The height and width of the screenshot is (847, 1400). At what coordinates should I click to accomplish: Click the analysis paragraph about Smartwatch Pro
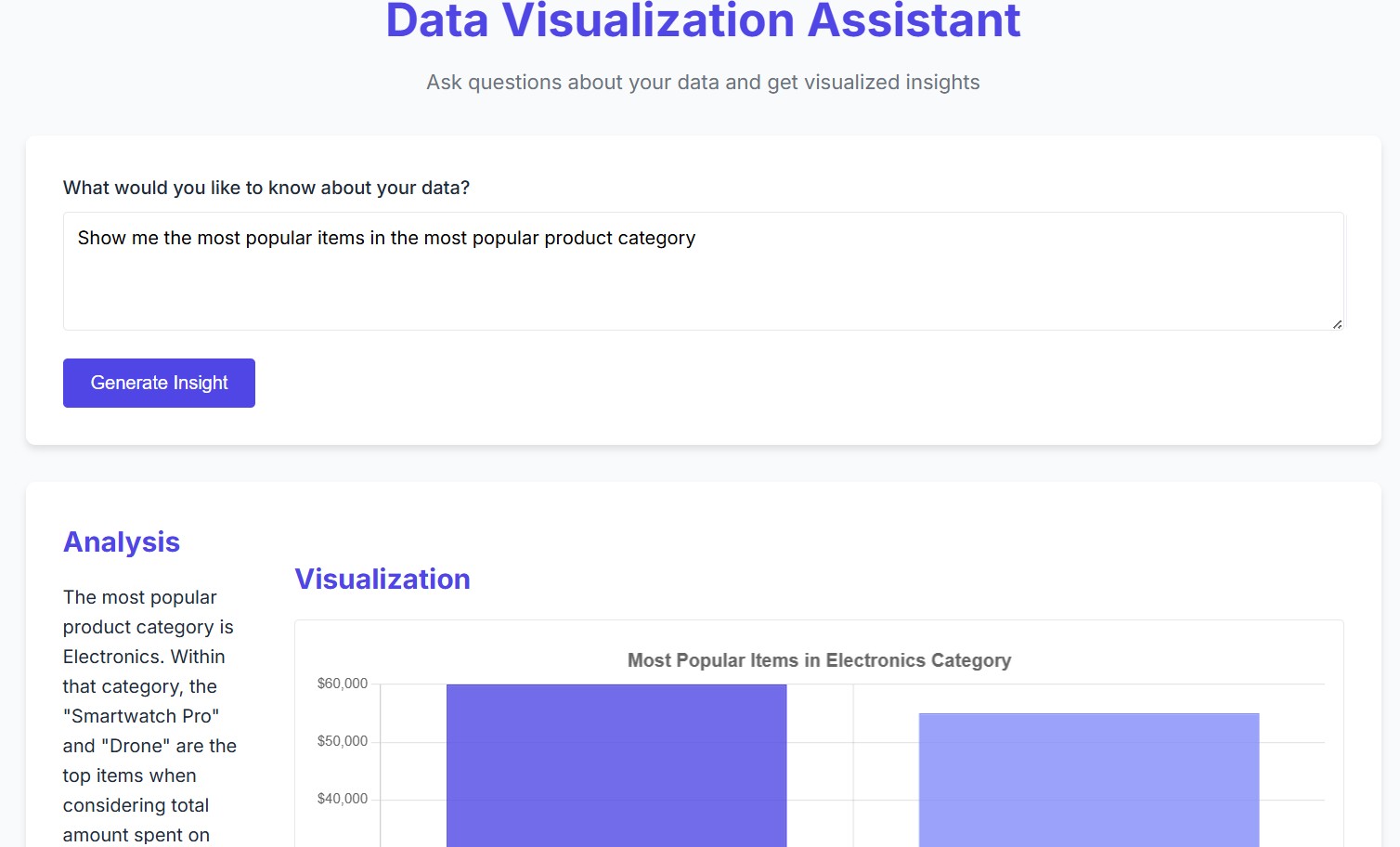pyautogui.click(x=149, y=715)
